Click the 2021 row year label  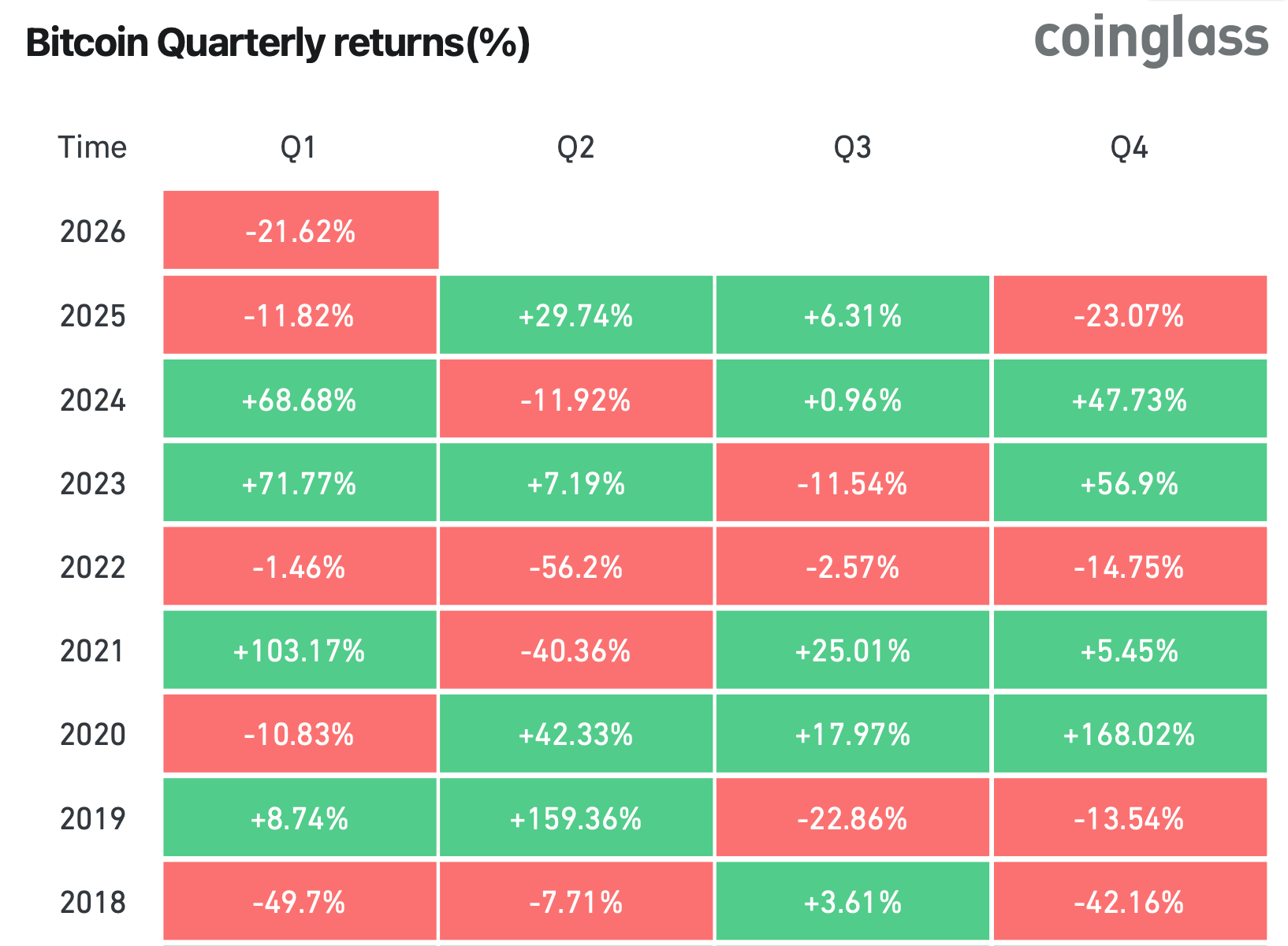(92, 650)
